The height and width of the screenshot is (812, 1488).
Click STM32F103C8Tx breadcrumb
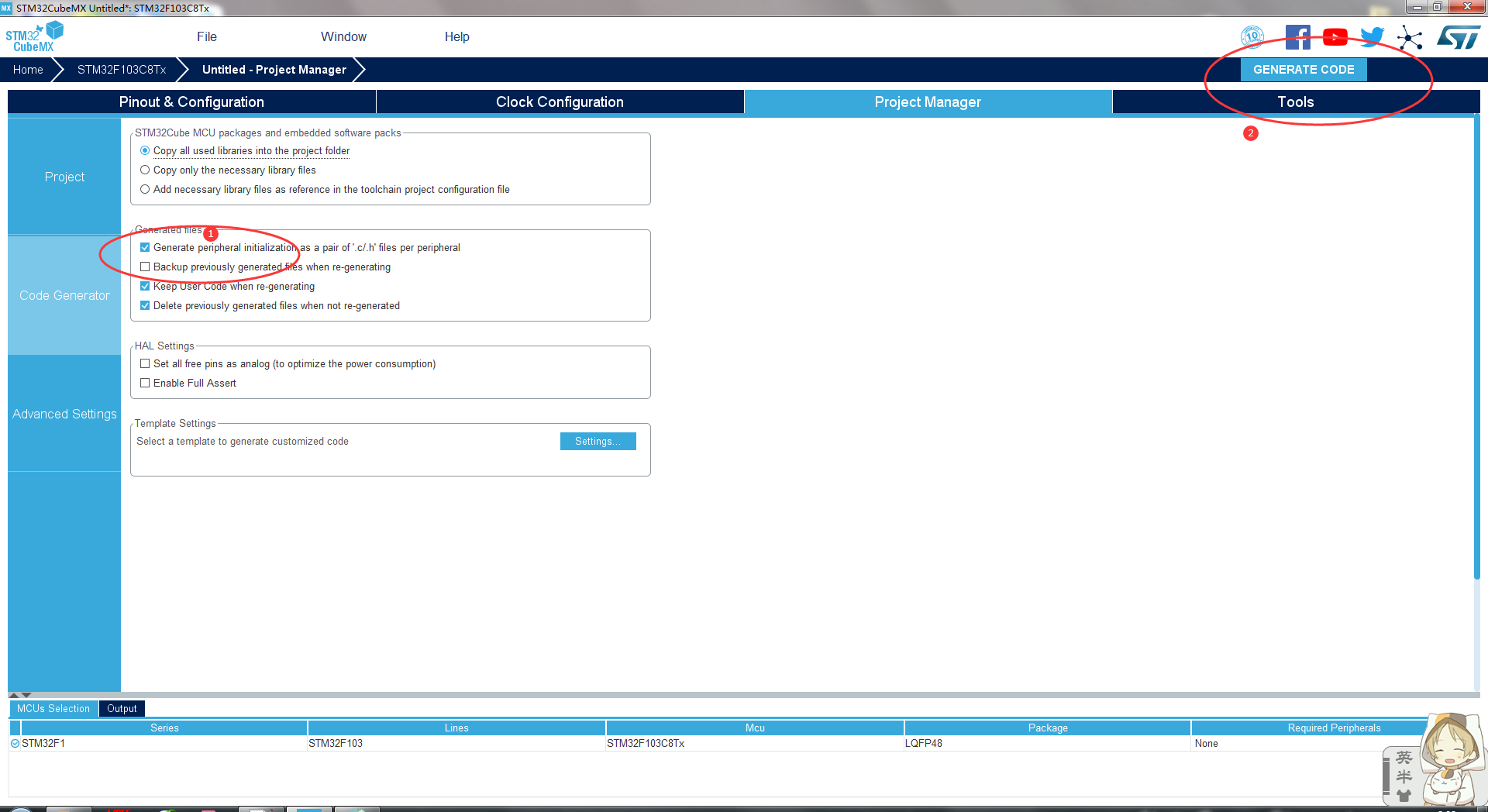(x=122, y=70)
